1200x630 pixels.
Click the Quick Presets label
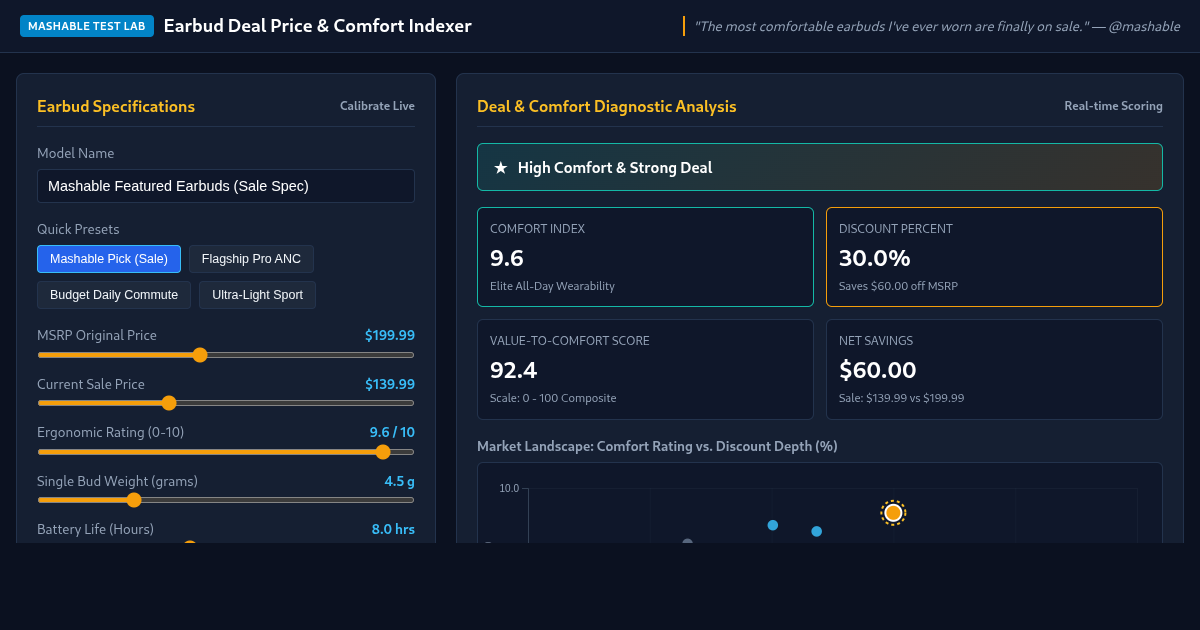point(78,229)
